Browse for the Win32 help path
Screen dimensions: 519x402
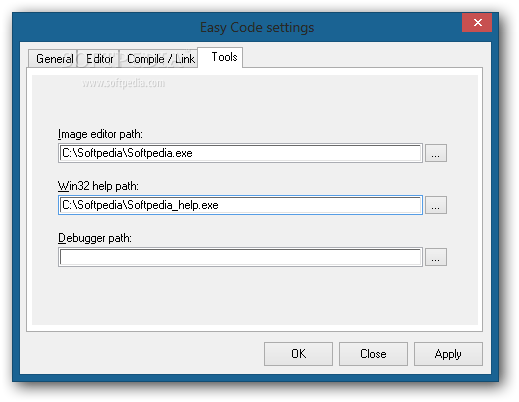pyautogui.click(x=436, y=205)
